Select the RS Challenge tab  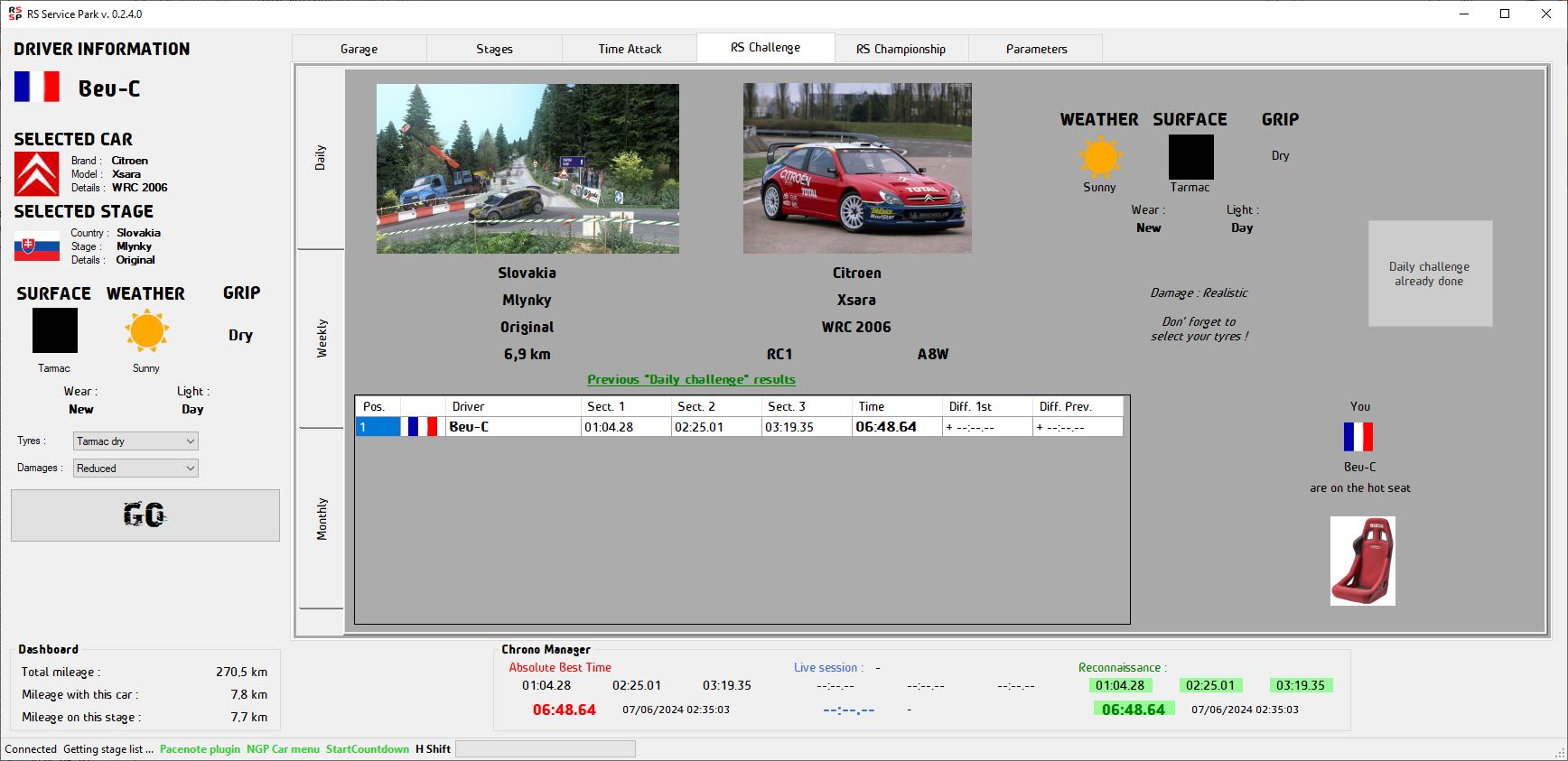tap(765, 48)
